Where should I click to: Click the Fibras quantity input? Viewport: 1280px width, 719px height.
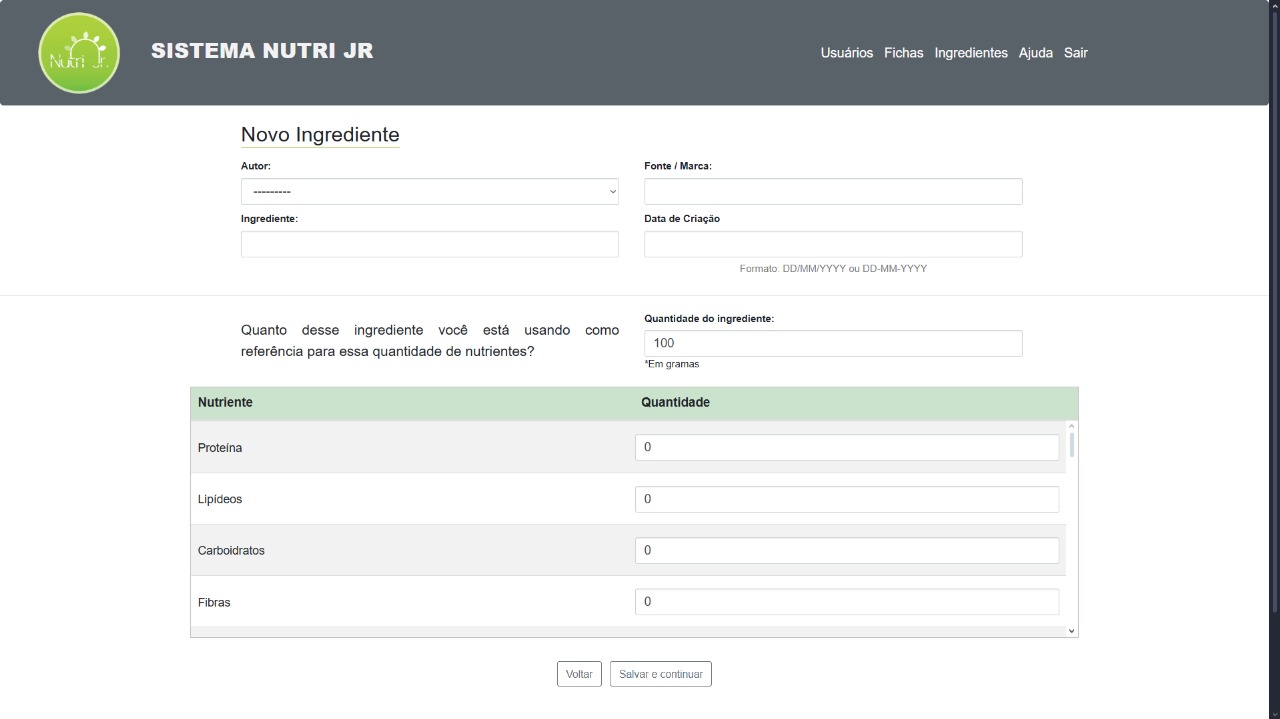click(846, 601)
